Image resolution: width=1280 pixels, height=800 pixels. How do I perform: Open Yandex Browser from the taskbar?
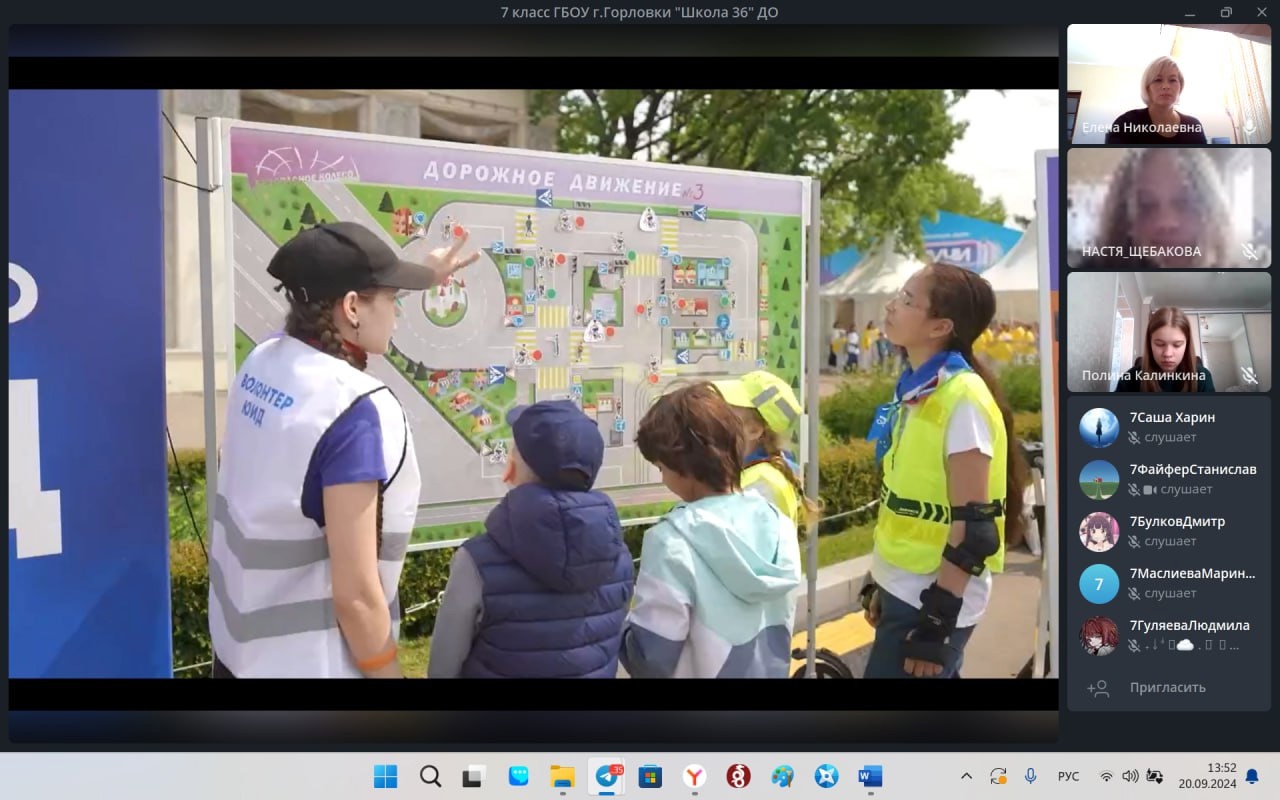695,776
